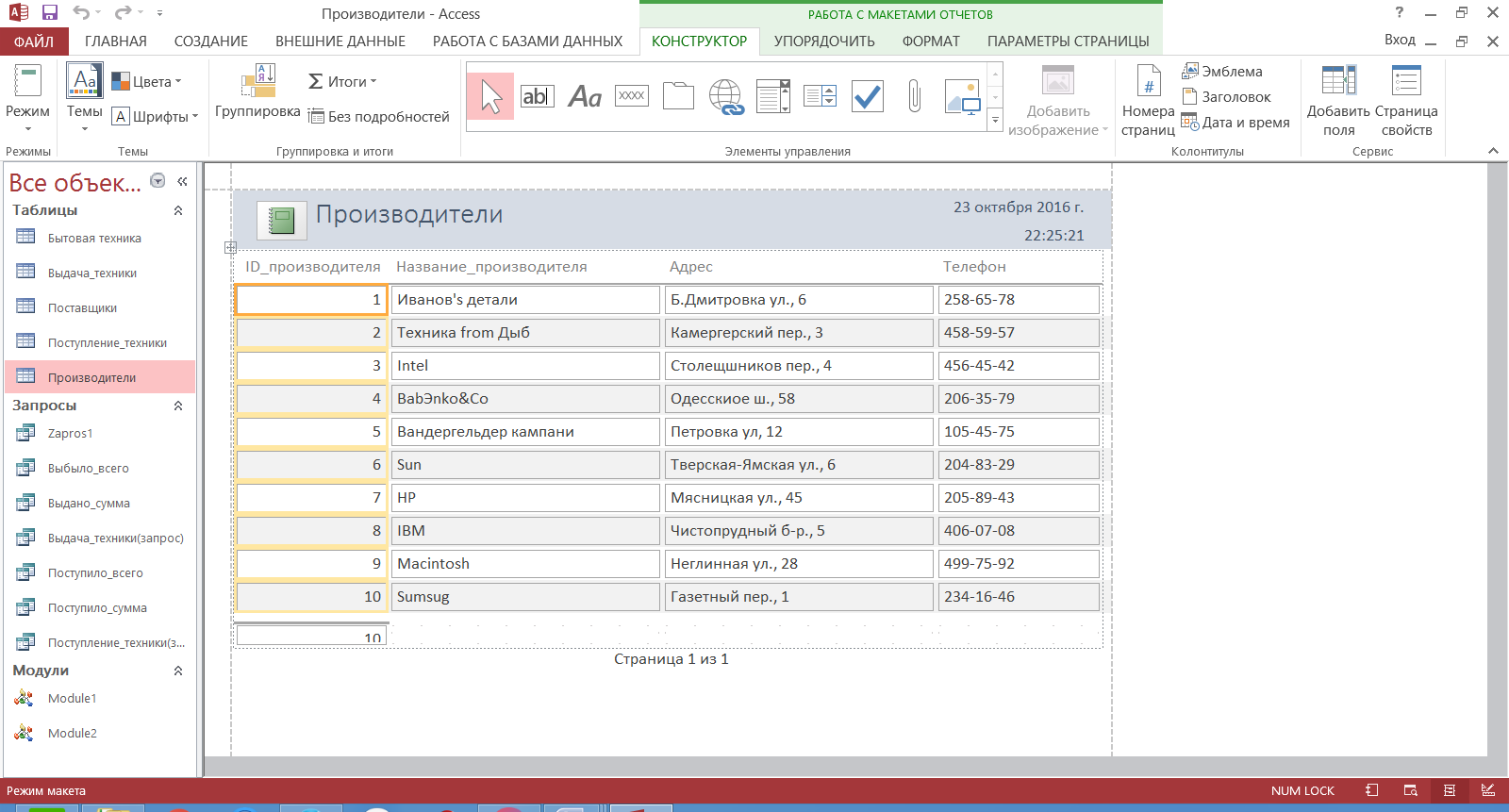Image resolution: width=1509 pixels, height=812 pixels.
Task: Select the Attachment paperclip control tool
Action: coord(915,96)
